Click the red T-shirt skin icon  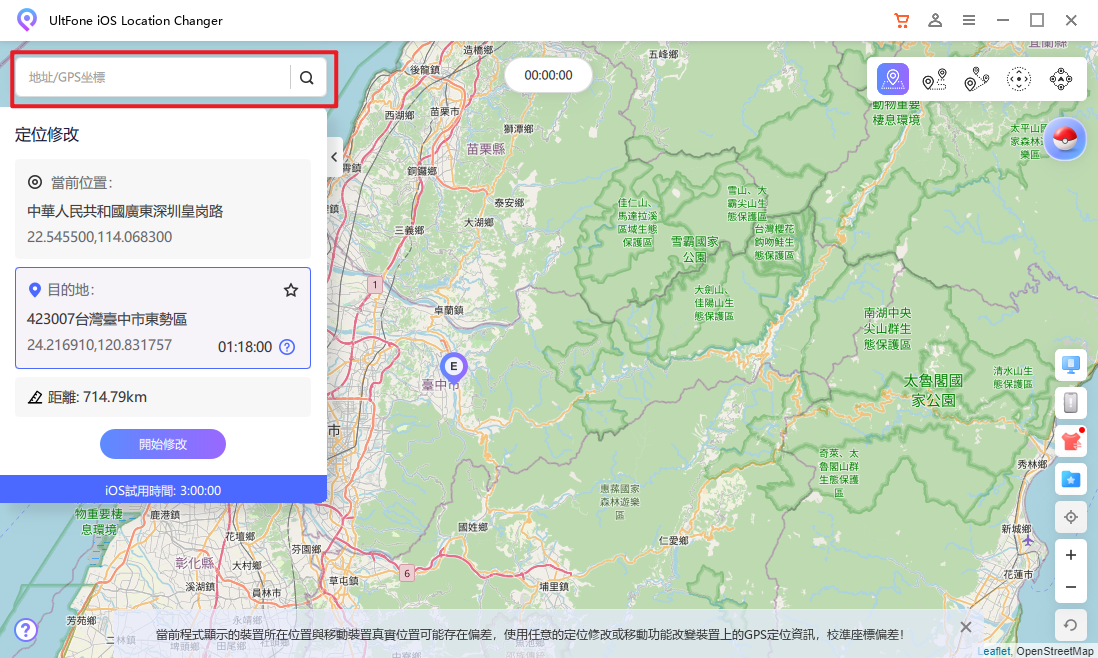(1070, 441)
